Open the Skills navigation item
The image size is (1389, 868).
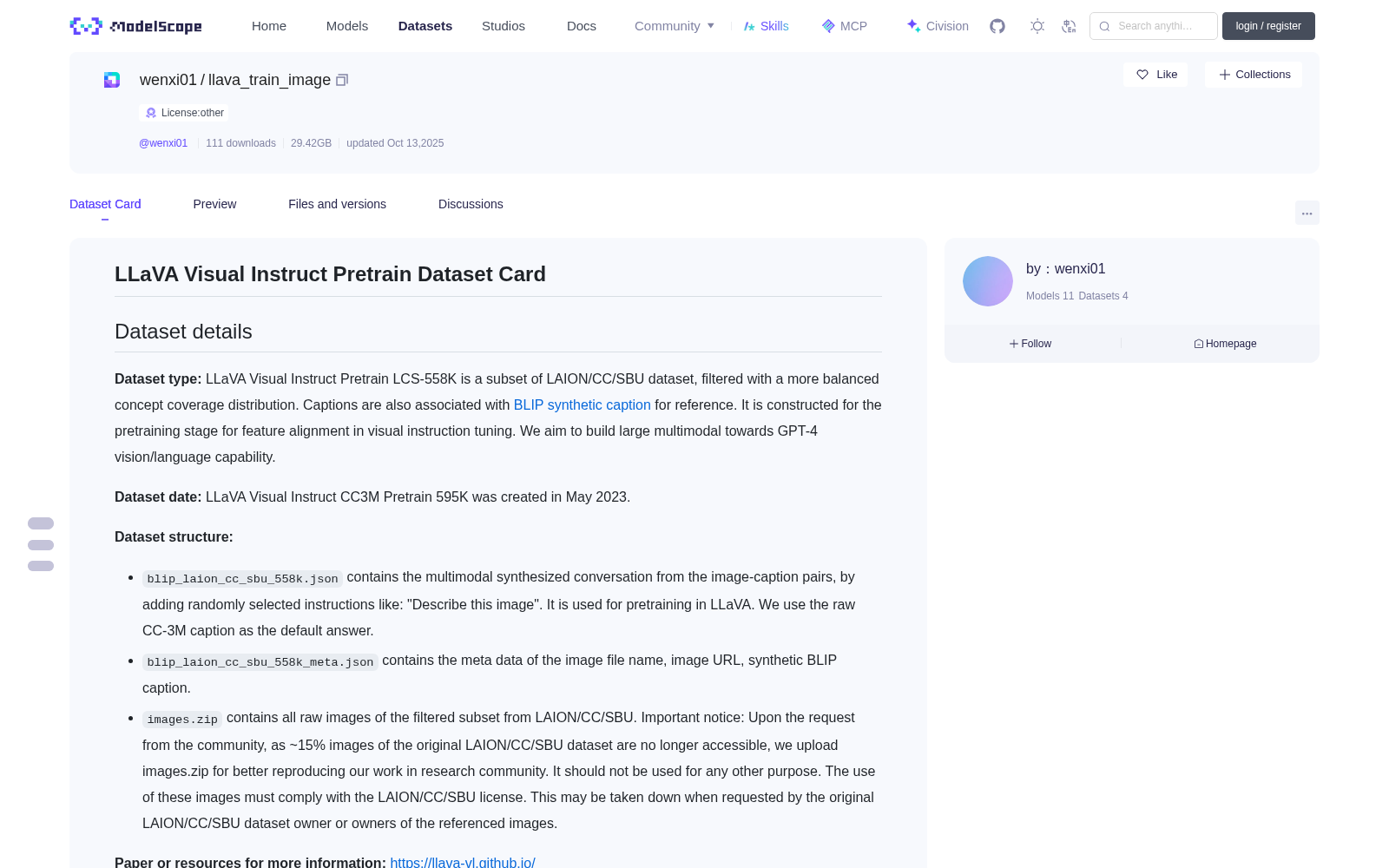pos(766,26)
